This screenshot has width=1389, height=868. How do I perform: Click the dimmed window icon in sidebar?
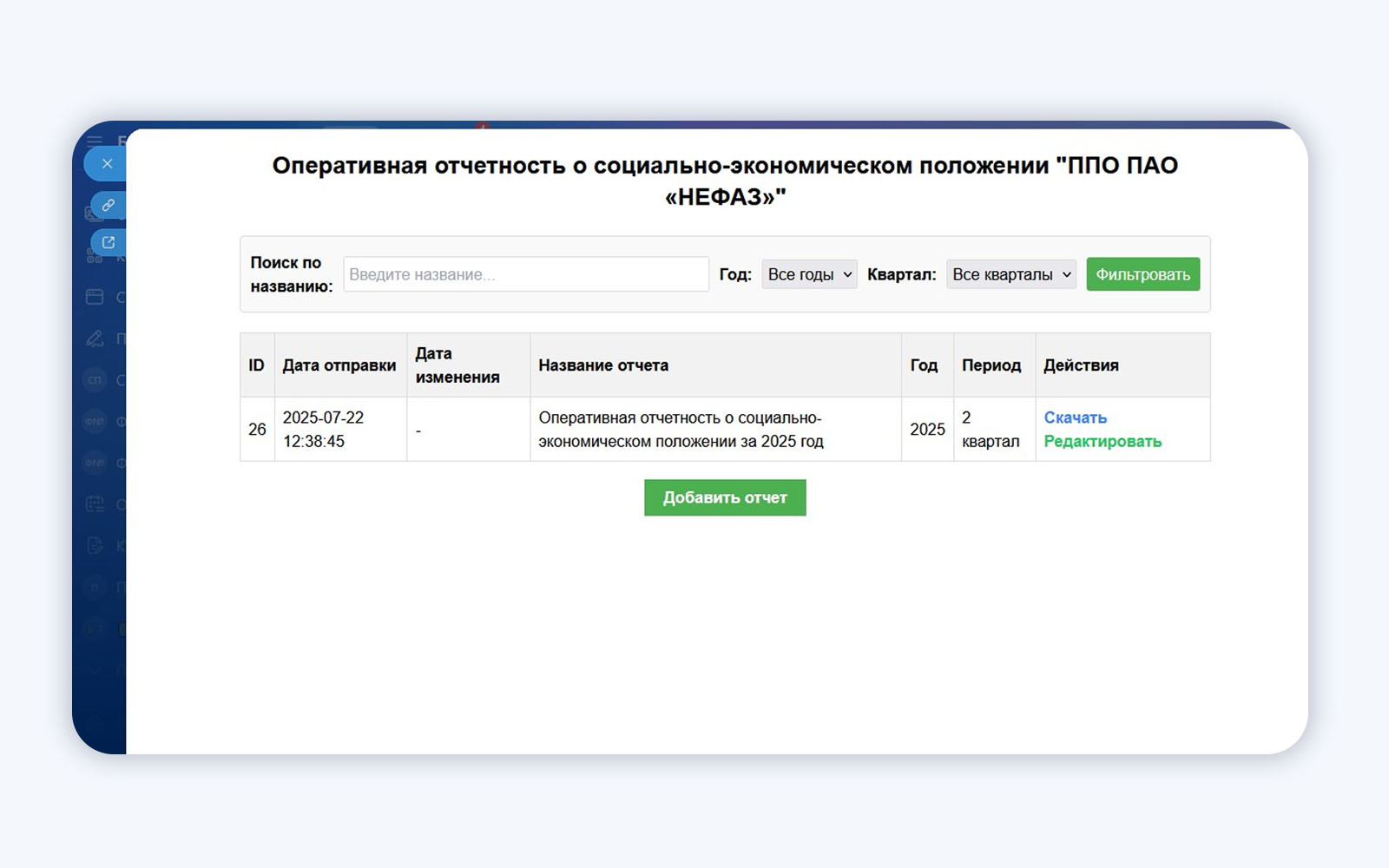click(95, 297)
